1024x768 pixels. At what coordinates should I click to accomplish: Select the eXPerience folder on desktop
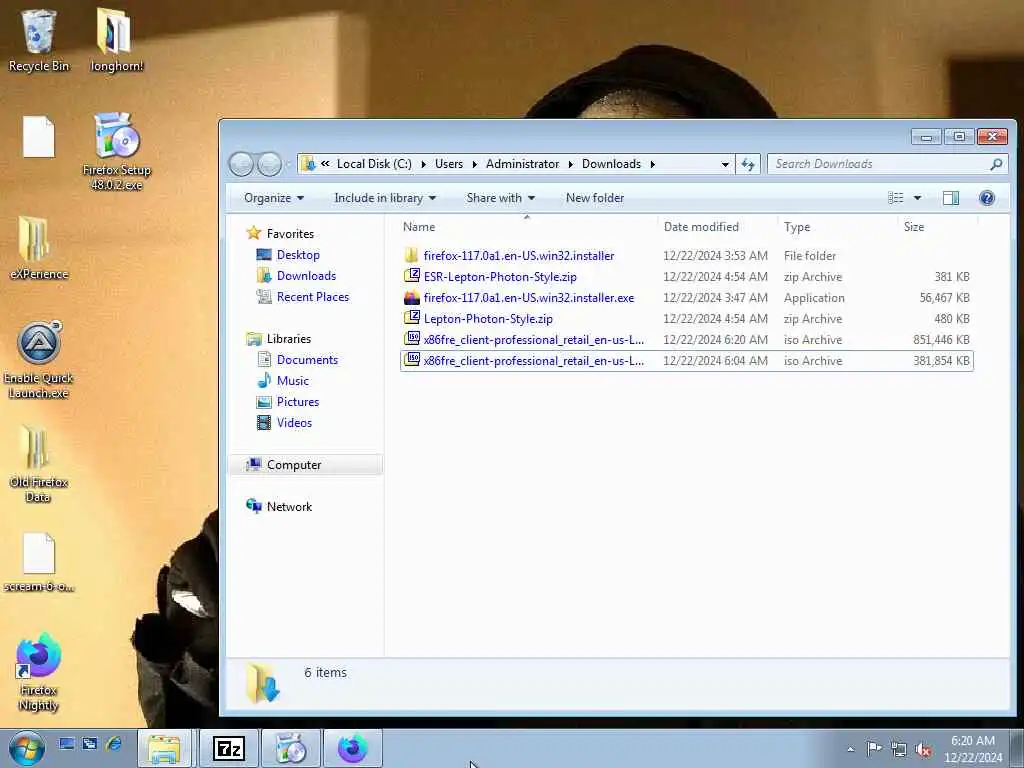click(39, 248)
